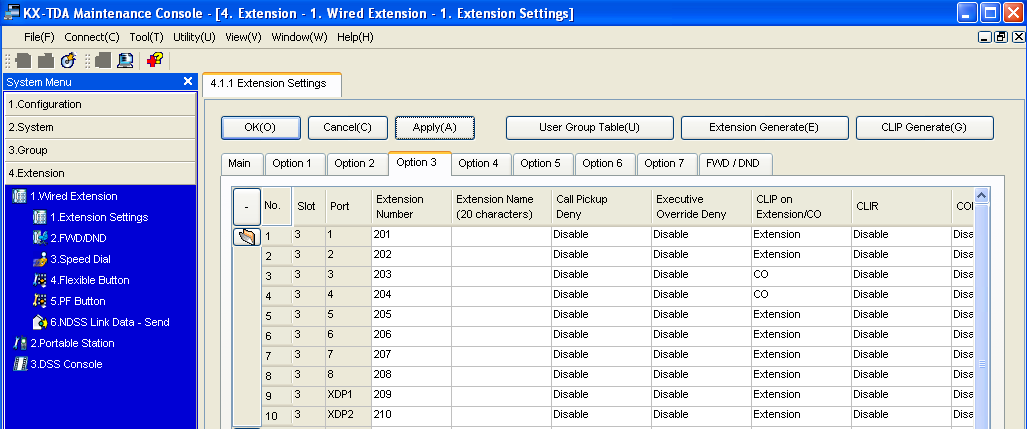Screen dimensions: 1027x429
Task: Select 3.DSS Console in the tree
Action: coord(66,364)
